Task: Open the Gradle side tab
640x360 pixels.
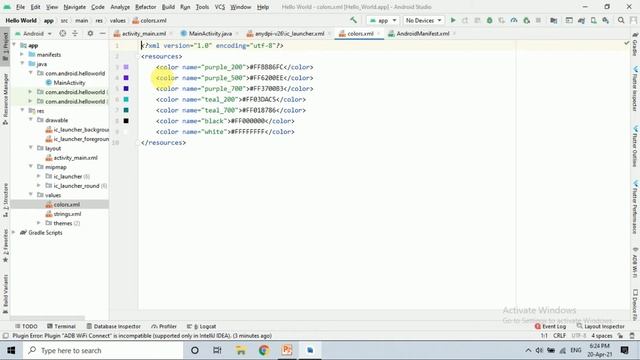Action: click(635, 45)
